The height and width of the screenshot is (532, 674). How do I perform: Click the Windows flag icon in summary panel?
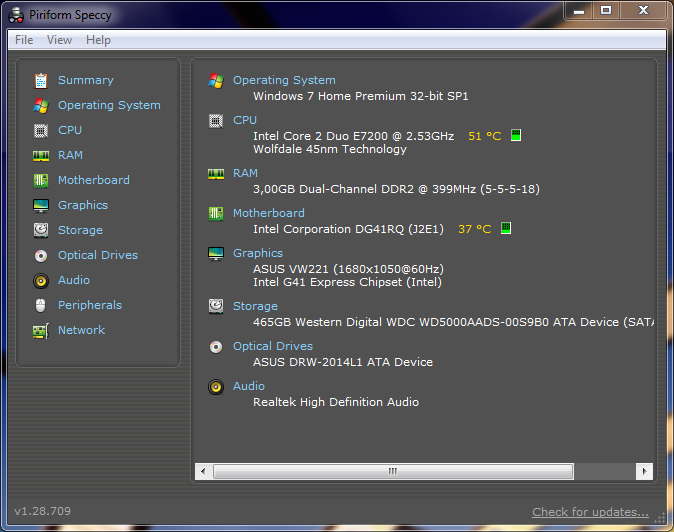click(x=216, y=80)
